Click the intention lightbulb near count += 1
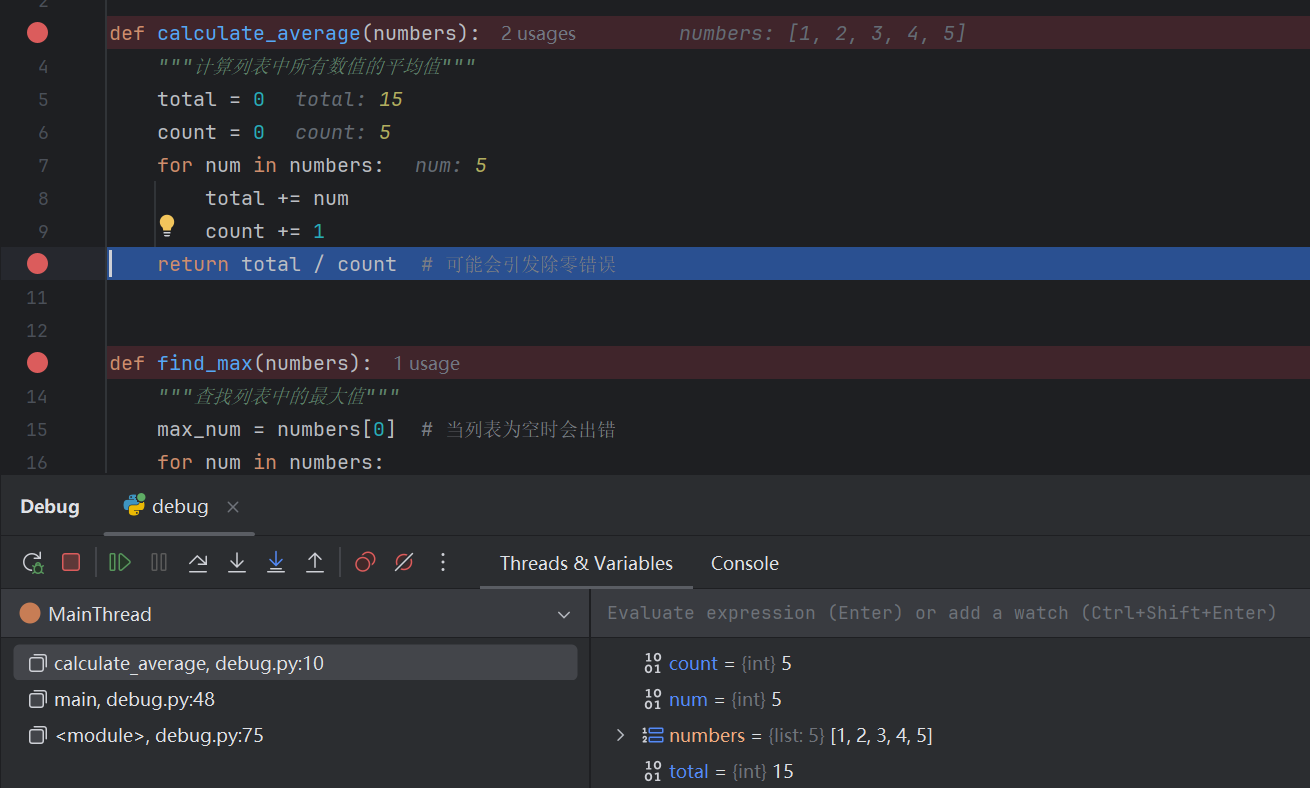The height and width of the screenshot is (788, 1310). pos(166,224)
